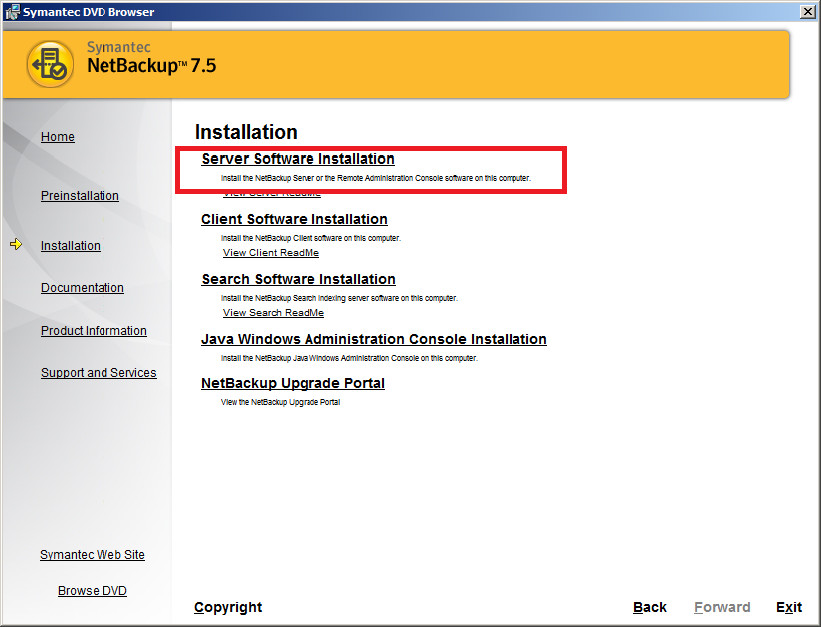The width and height of the screenshot is (821, 627).
Task: View the Product Information page
Action: pyautogui.click(x=93, y=331)
